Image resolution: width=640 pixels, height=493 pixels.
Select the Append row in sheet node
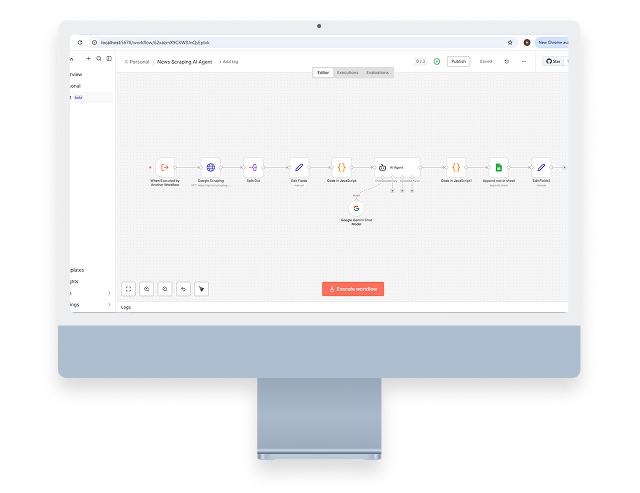[x=498, y=167]
